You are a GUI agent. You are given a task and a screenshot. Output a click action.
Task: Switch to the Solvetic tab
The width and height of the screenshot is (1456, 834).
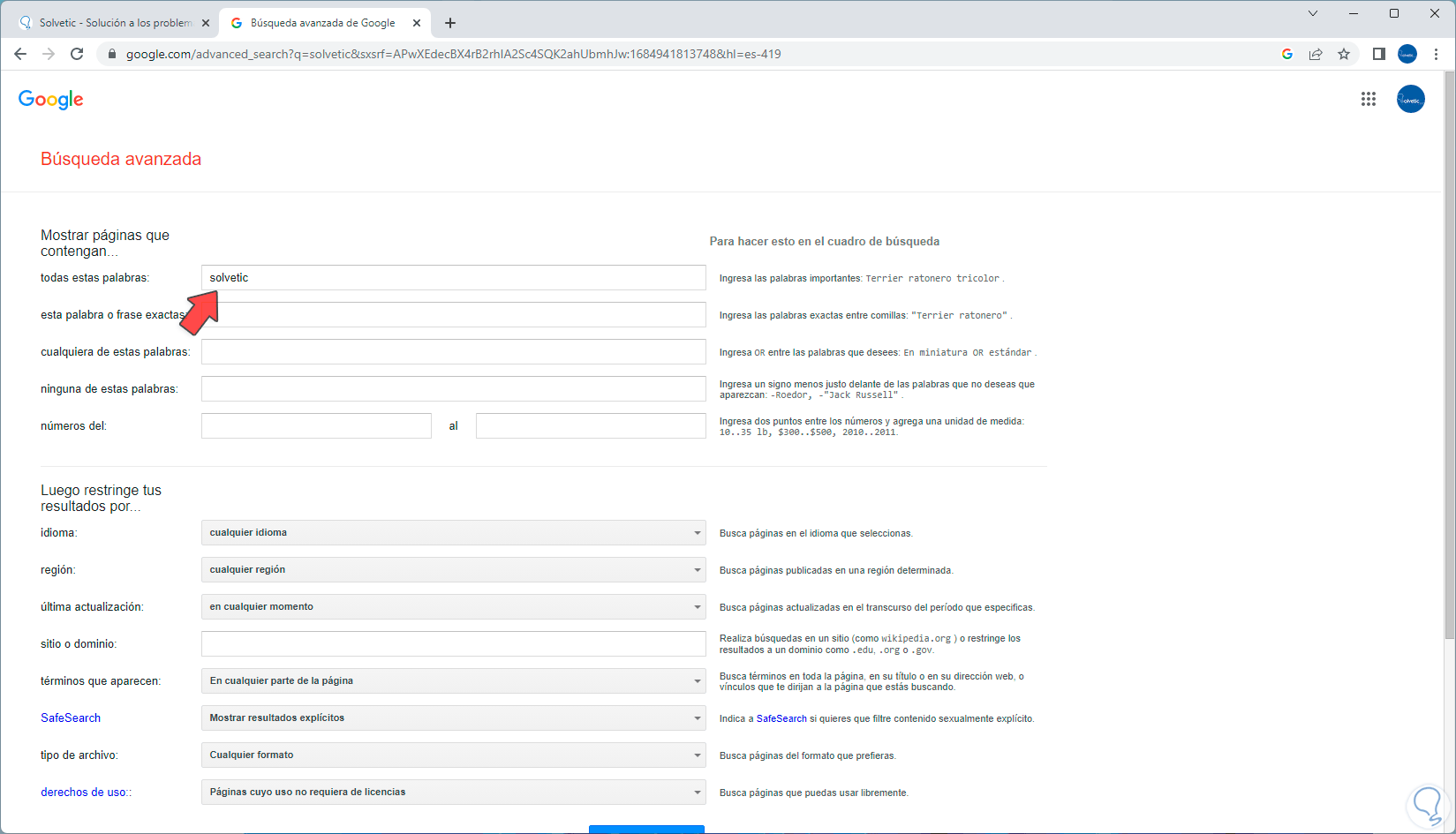[114, 23]
